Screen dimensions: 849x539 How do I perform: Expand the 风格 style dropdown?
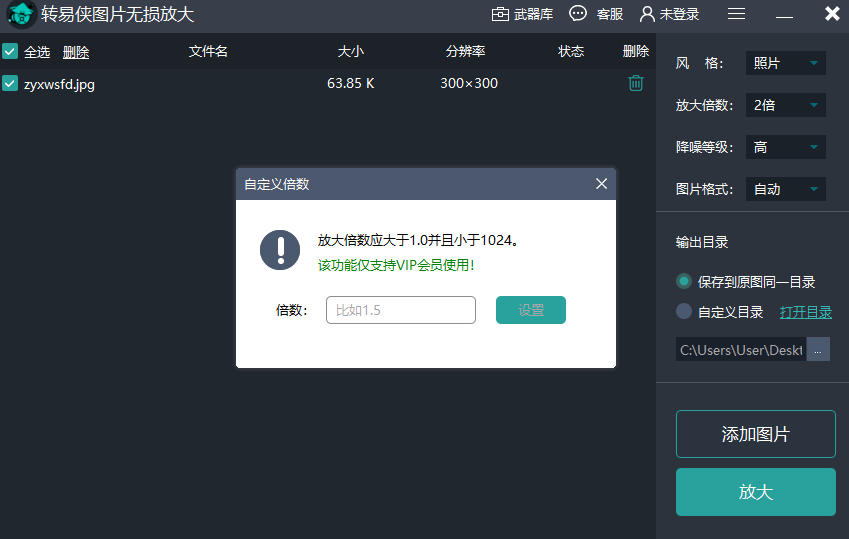coord(786,63)
